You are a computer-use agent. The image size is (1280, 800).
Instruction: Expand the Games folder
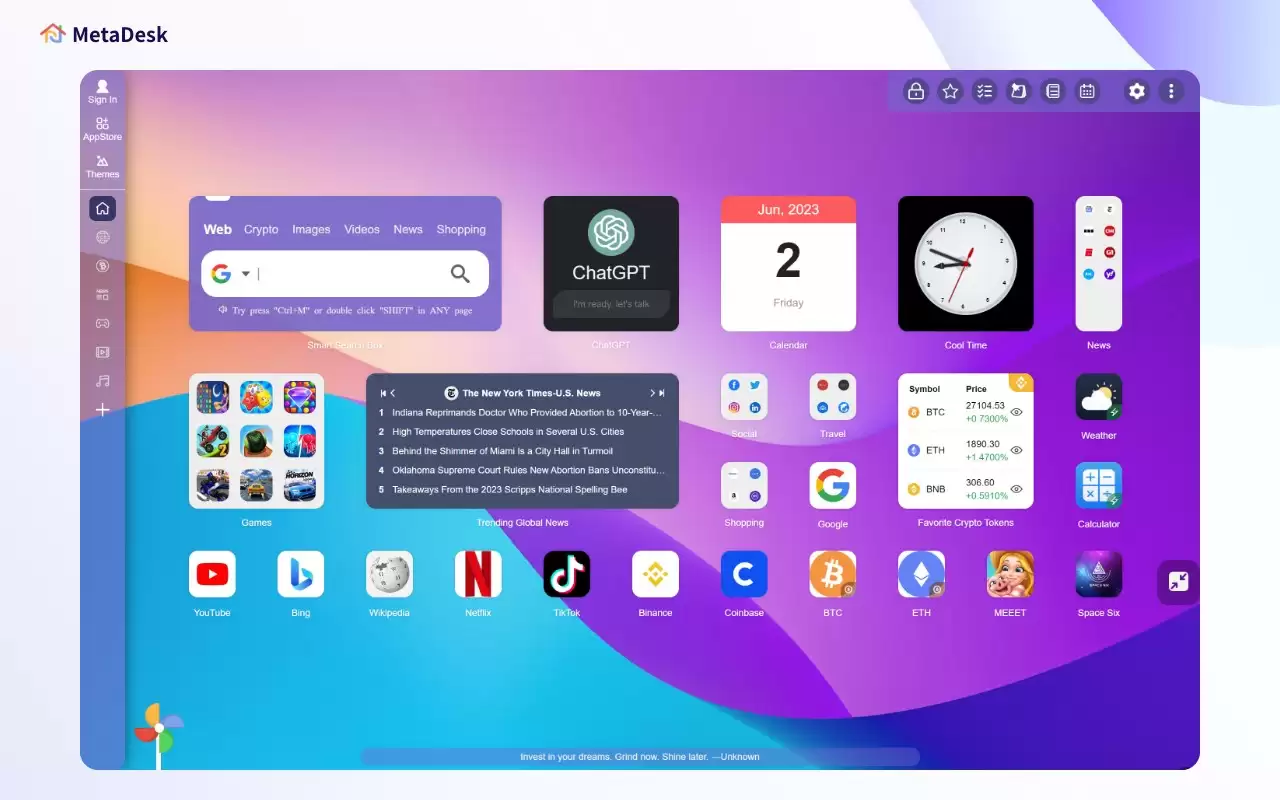256,441
